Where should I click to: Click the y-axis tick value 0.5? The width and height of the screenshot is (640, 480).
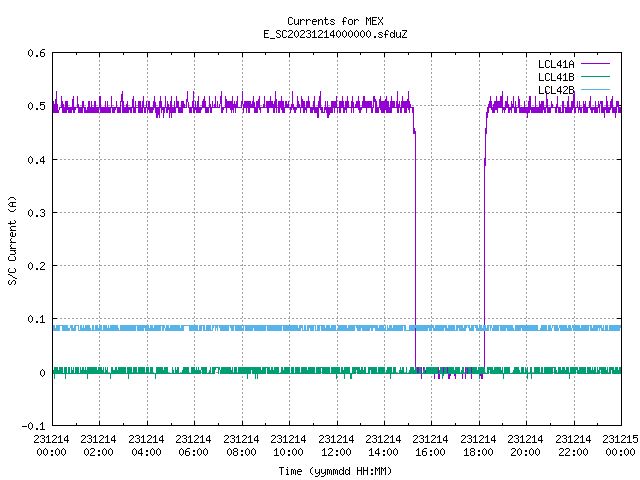pyautogui.click(x=36, y=106)
